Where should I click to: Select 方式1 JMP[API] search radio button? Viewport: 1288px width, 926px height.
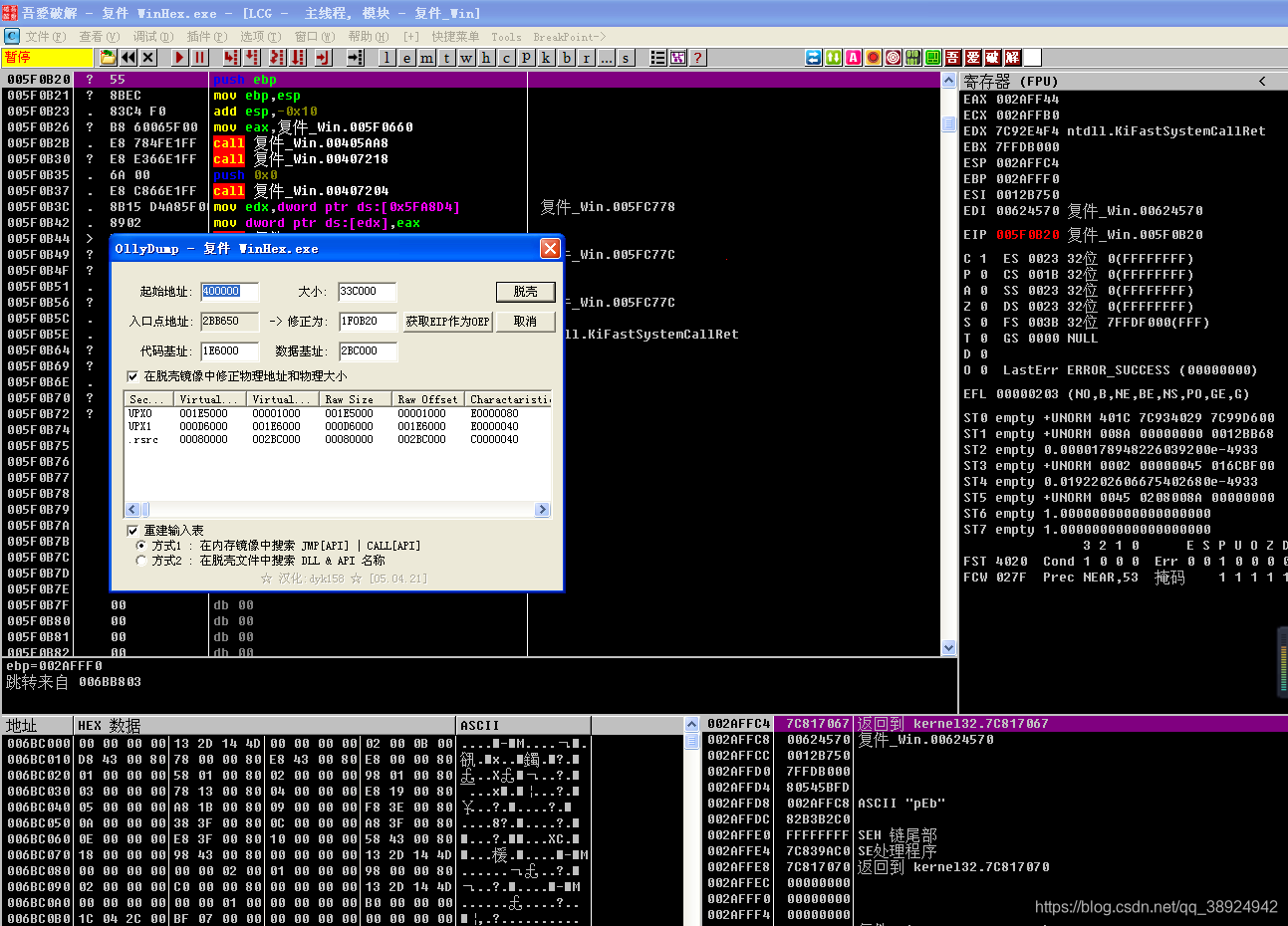pos(141,546)
